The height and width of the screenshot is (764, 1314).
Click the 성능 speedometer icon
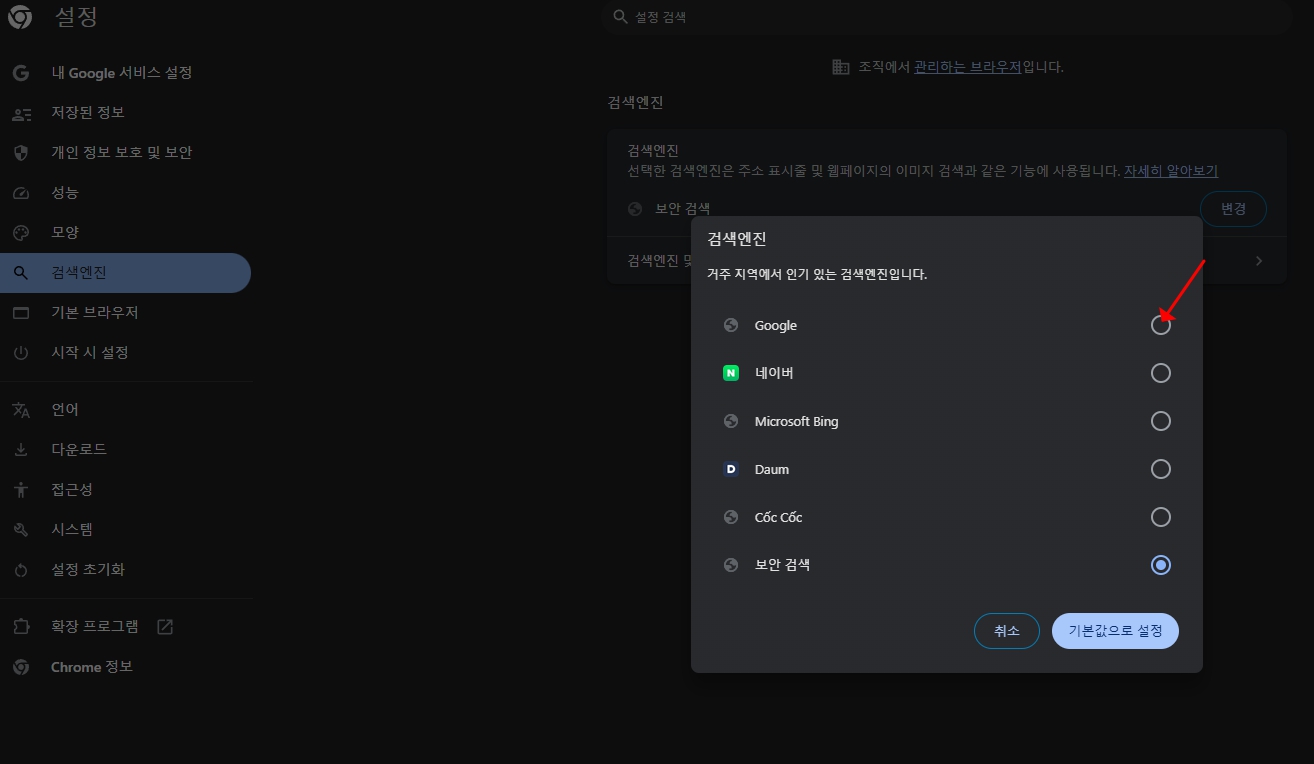click(21, 193)
